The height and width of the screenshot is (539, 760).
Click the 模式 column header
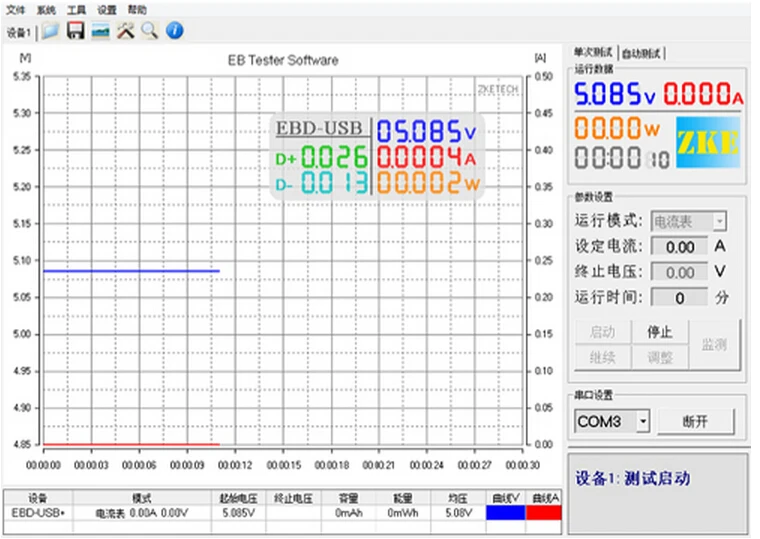point(142,498)
